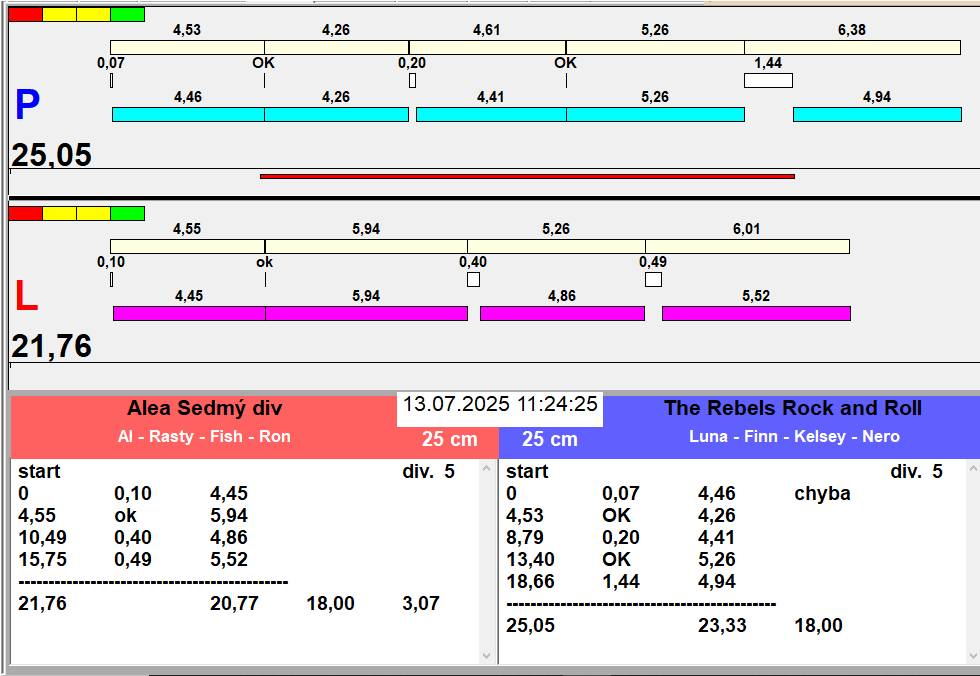The height and width of the screenshot is (676, 980).
Task: Click the green start light in lane P
Action: 128,14
